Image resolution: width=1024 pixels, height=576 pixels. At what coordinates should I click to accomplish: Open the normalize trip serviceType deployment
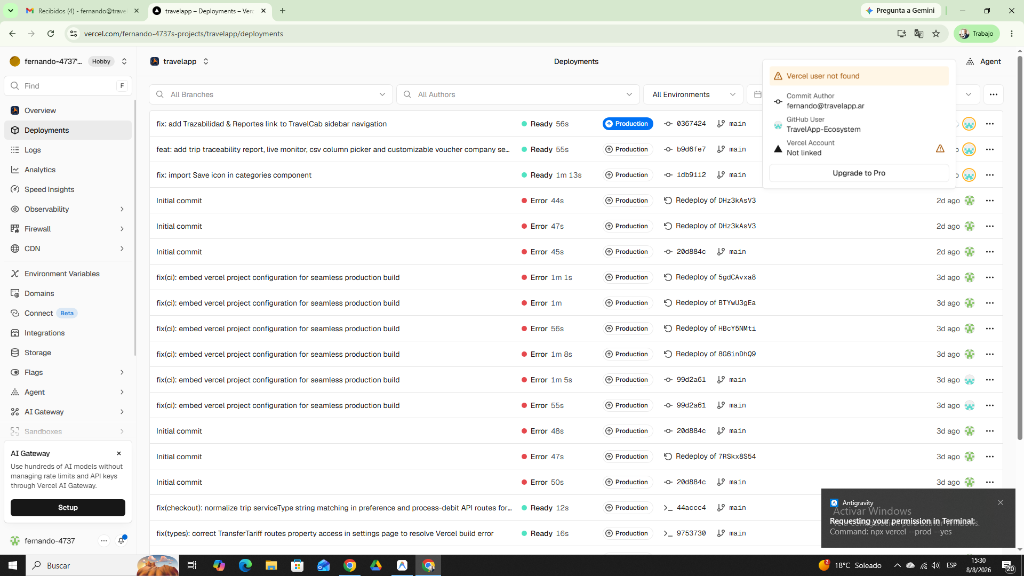tap(334, 507)
